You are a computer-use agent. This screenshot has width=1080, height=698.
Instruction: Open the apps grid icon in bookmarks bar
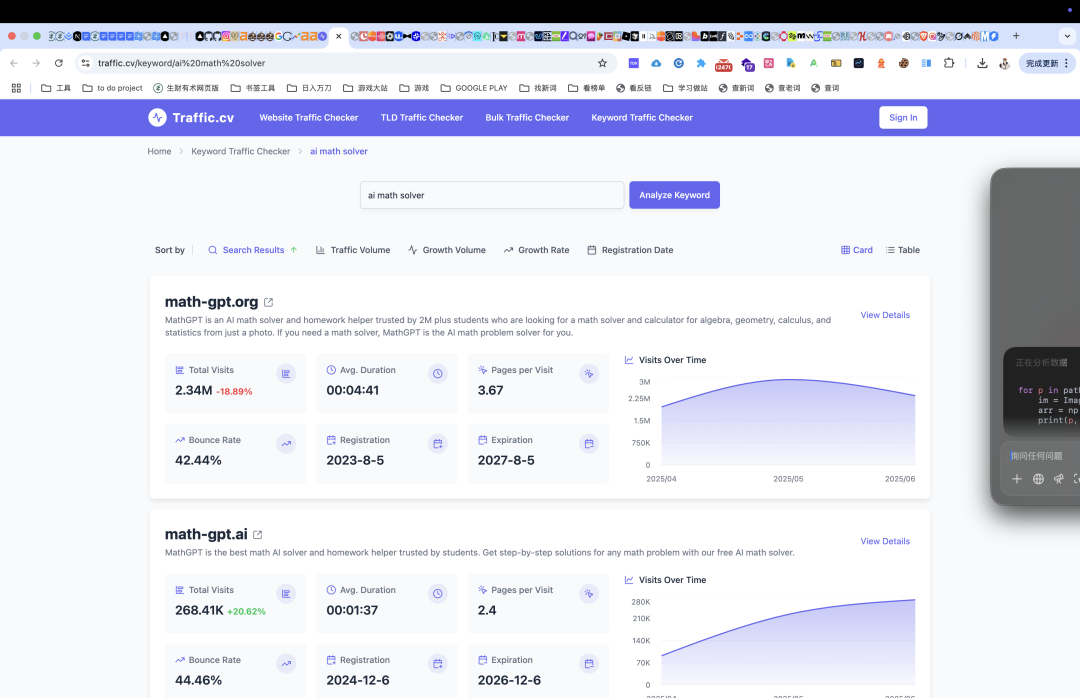pyautogui.click(x=17, y=88)
